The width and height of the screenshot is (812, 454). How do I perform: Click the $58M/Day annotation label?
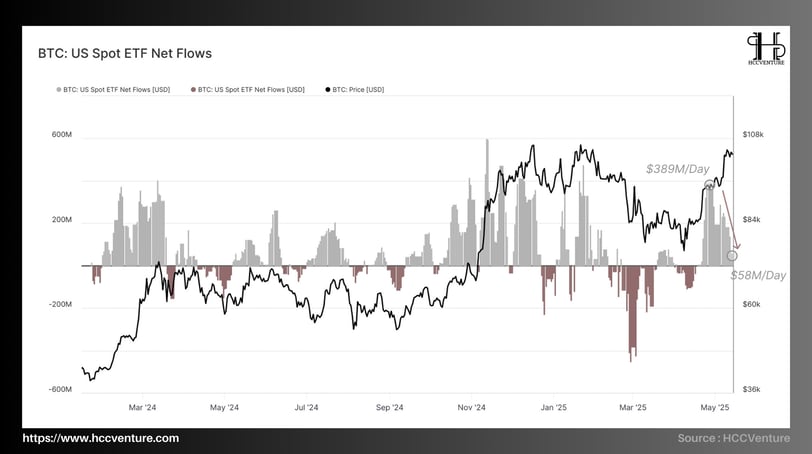[758, 275]
